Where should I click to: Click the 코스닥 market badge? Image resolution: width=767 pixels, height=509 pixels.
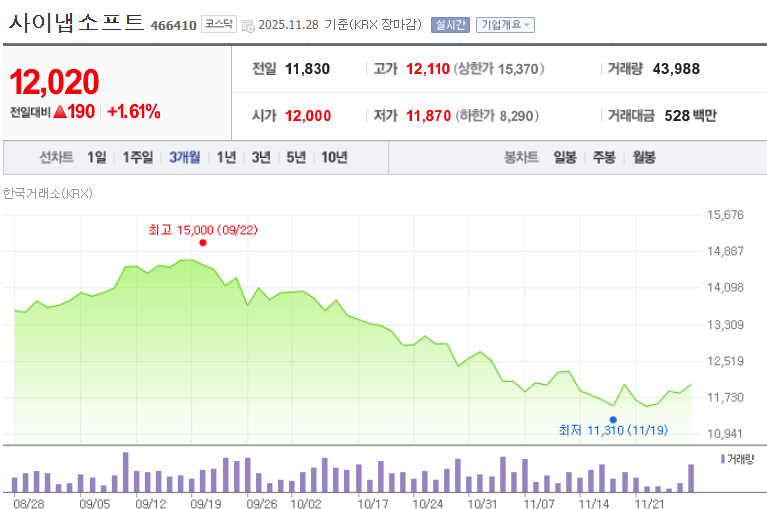pyautogui.click(x=219, y=24)
